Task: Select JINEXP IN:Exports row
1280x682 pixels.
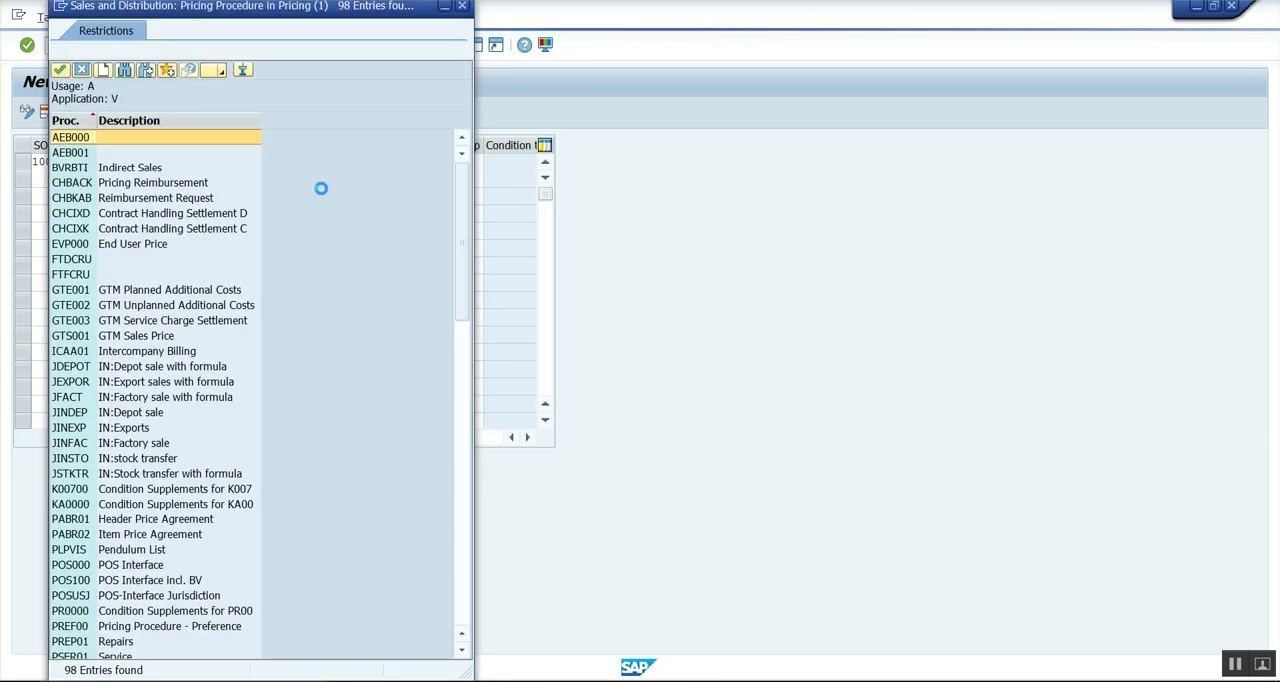Action: [156, 428]
